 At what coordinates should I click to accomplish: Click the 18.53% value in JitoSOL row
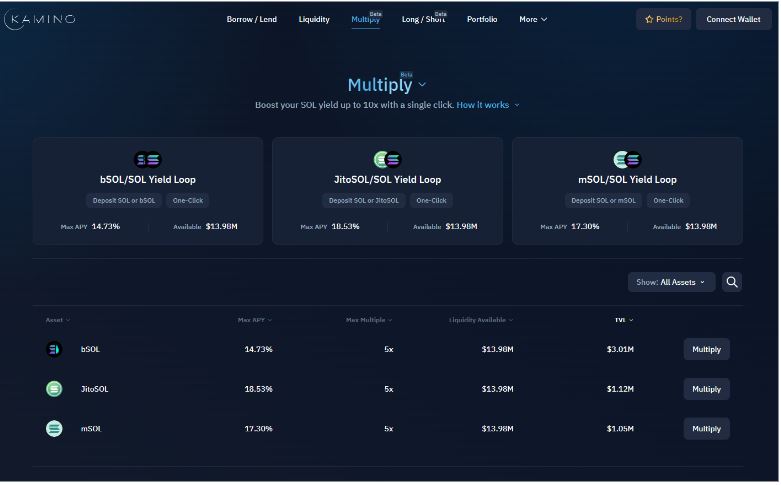259,389
